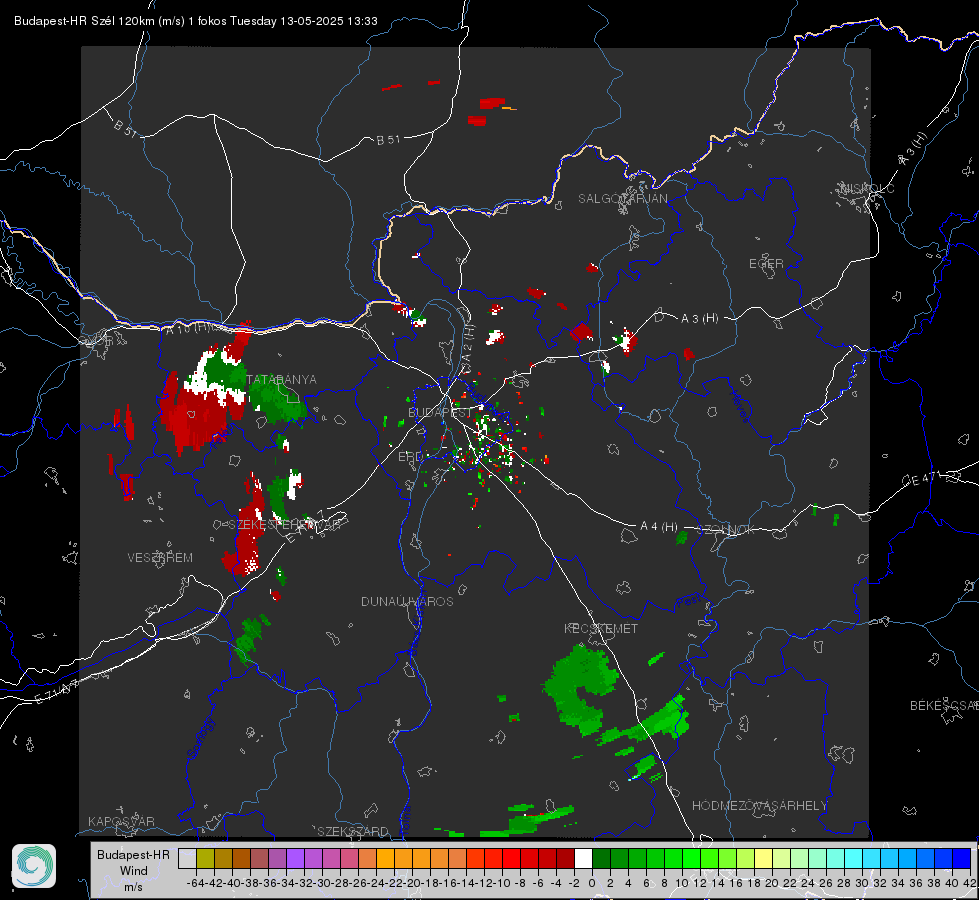
Task: Click the DUNAUJVAROS city label
Action: [x=407, y=601]
